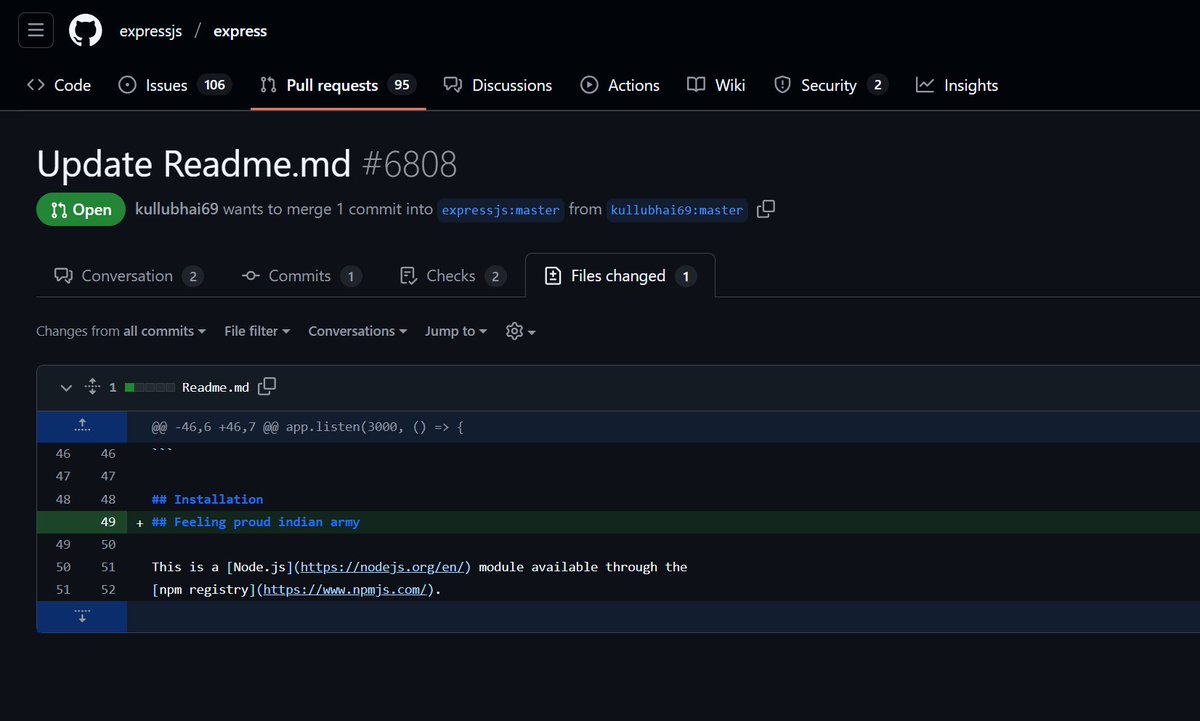Click the Security count badge 2

click(877, 85)
